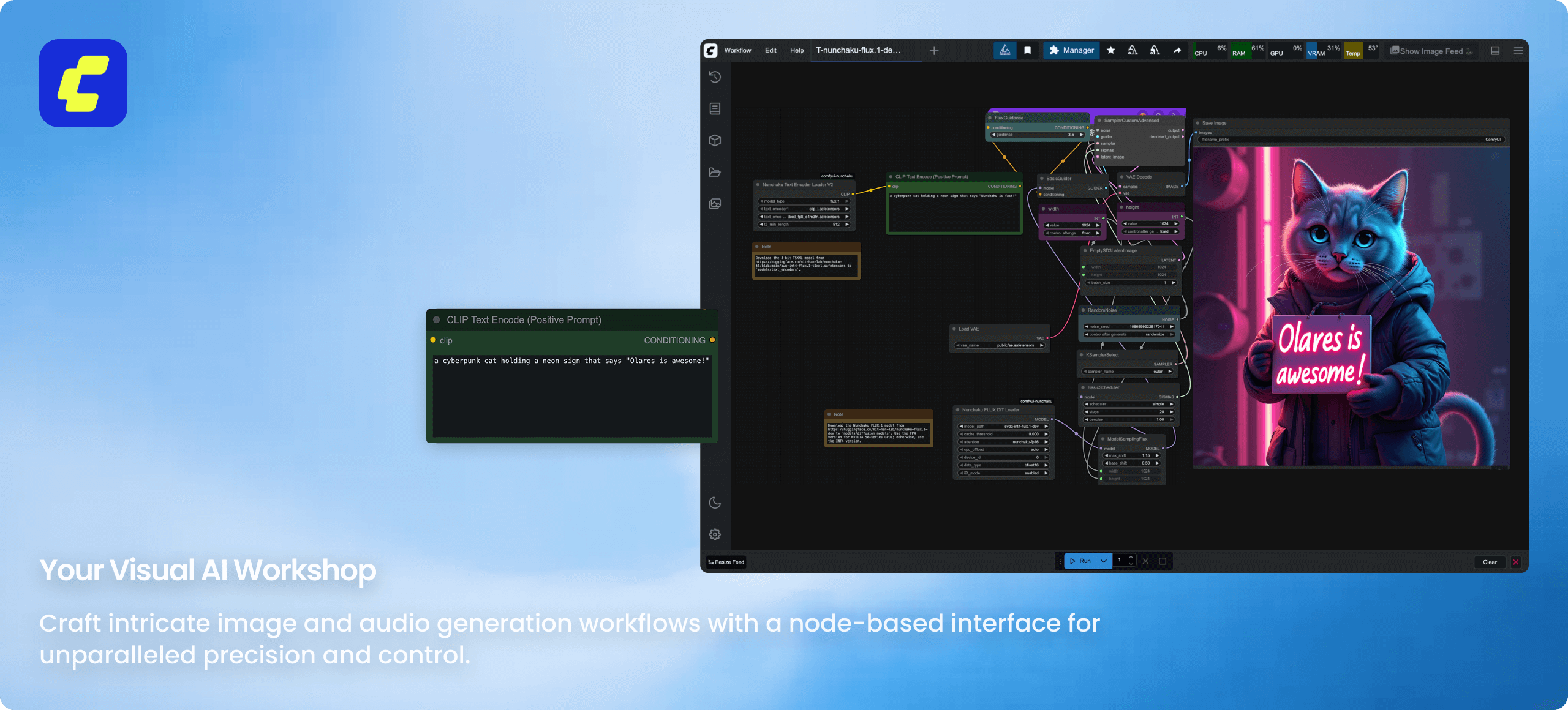Click the Resize Feed button
The height and width of the screenshot is (710, 1568).
[x=726, y=562]
